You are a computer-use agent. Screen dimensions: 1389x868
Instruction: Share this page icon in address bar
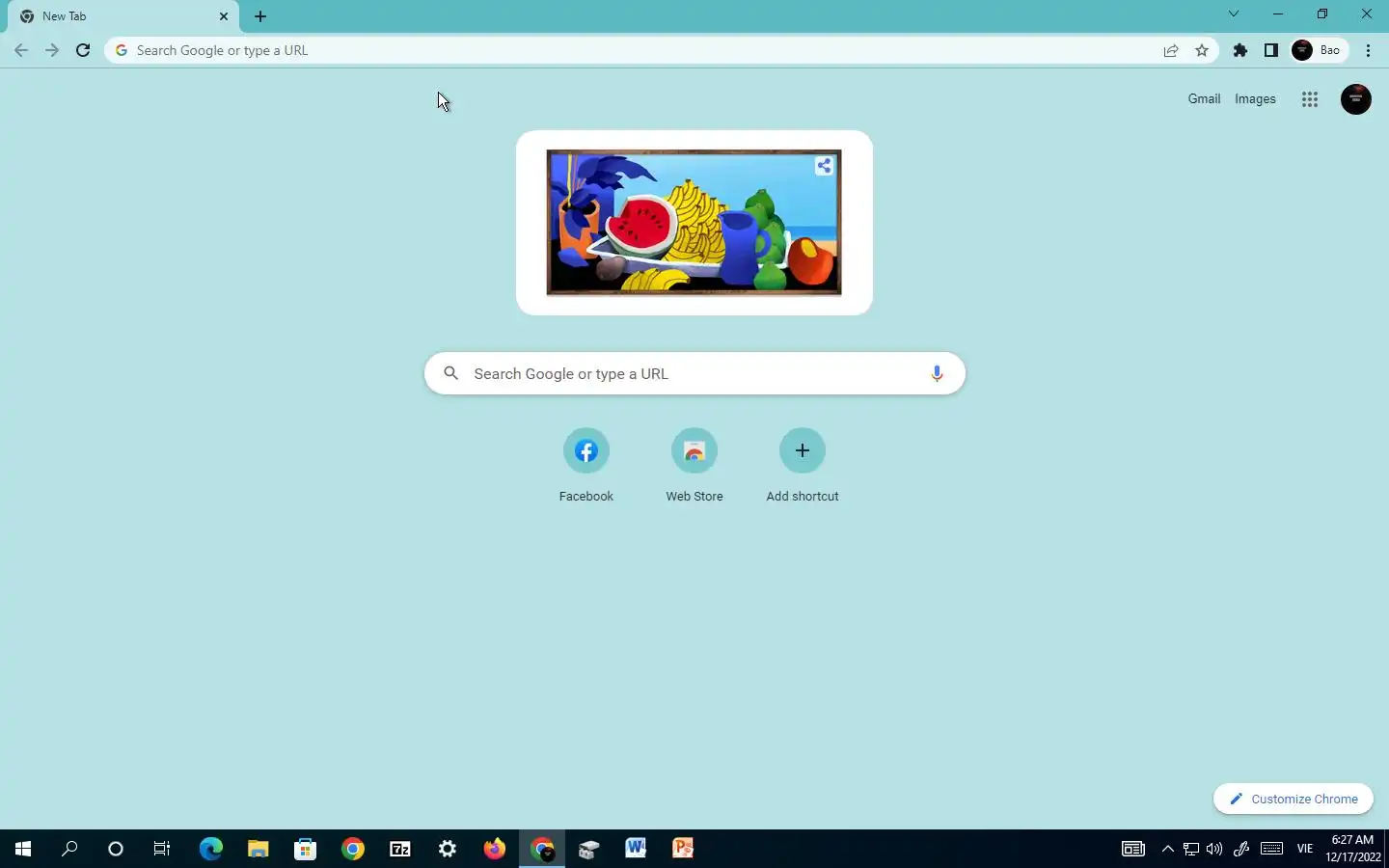click(x=1171, y=50)
